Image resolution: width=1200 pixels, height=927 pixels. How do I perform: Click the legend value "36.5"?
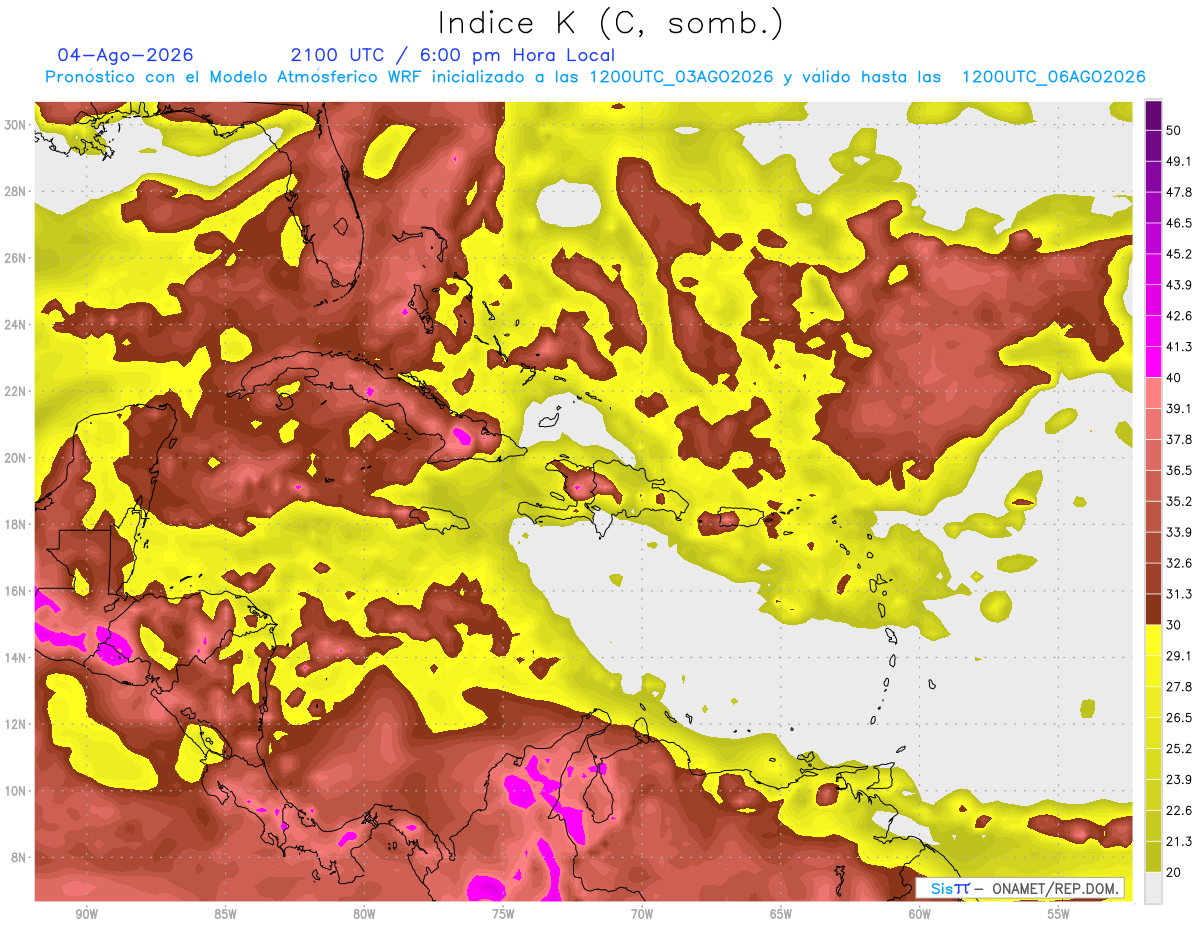[x=1179, y=470]
